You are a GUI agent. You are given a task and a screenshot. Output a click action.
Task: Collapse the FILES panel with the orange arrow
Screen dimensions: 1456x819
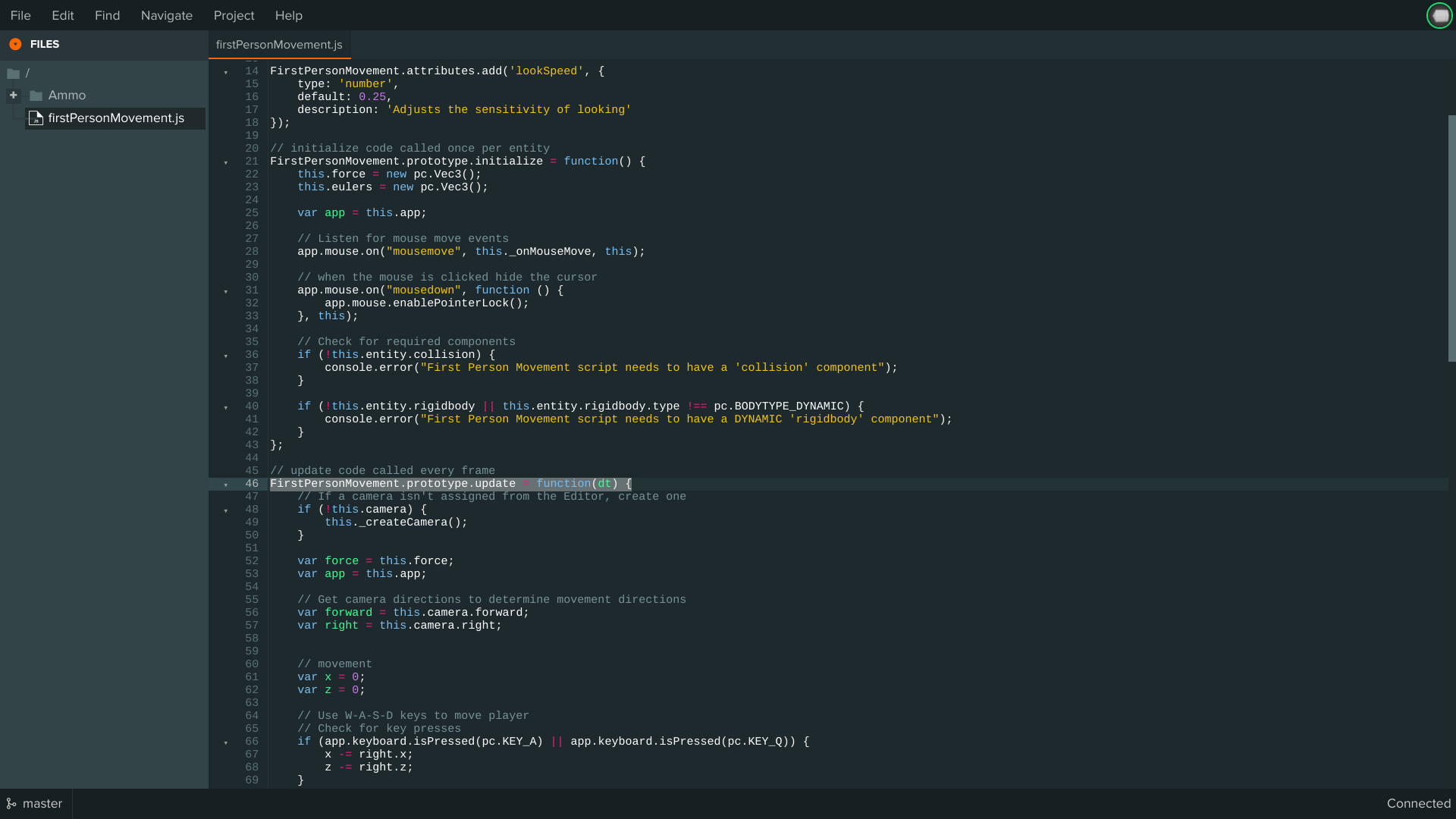[15, 45]
